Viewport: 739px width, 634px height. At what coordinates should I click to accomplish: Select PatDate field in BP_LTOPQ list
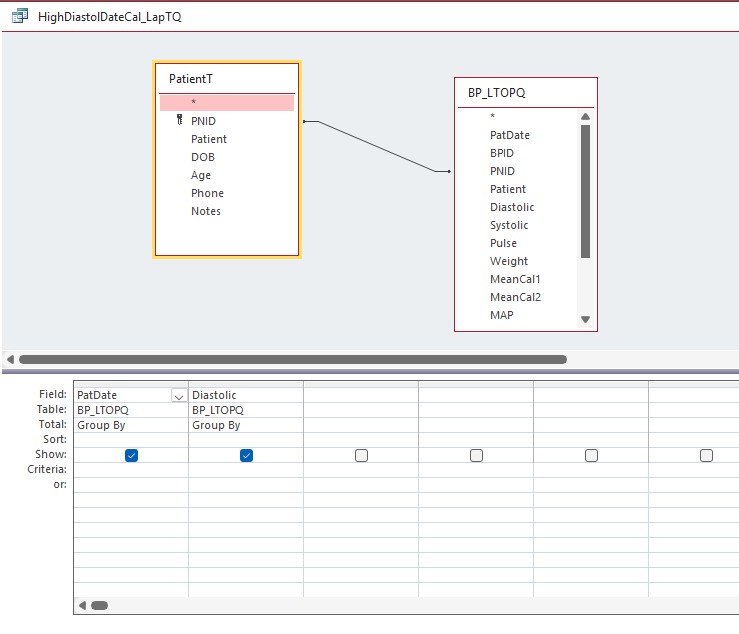pos(510,135)
